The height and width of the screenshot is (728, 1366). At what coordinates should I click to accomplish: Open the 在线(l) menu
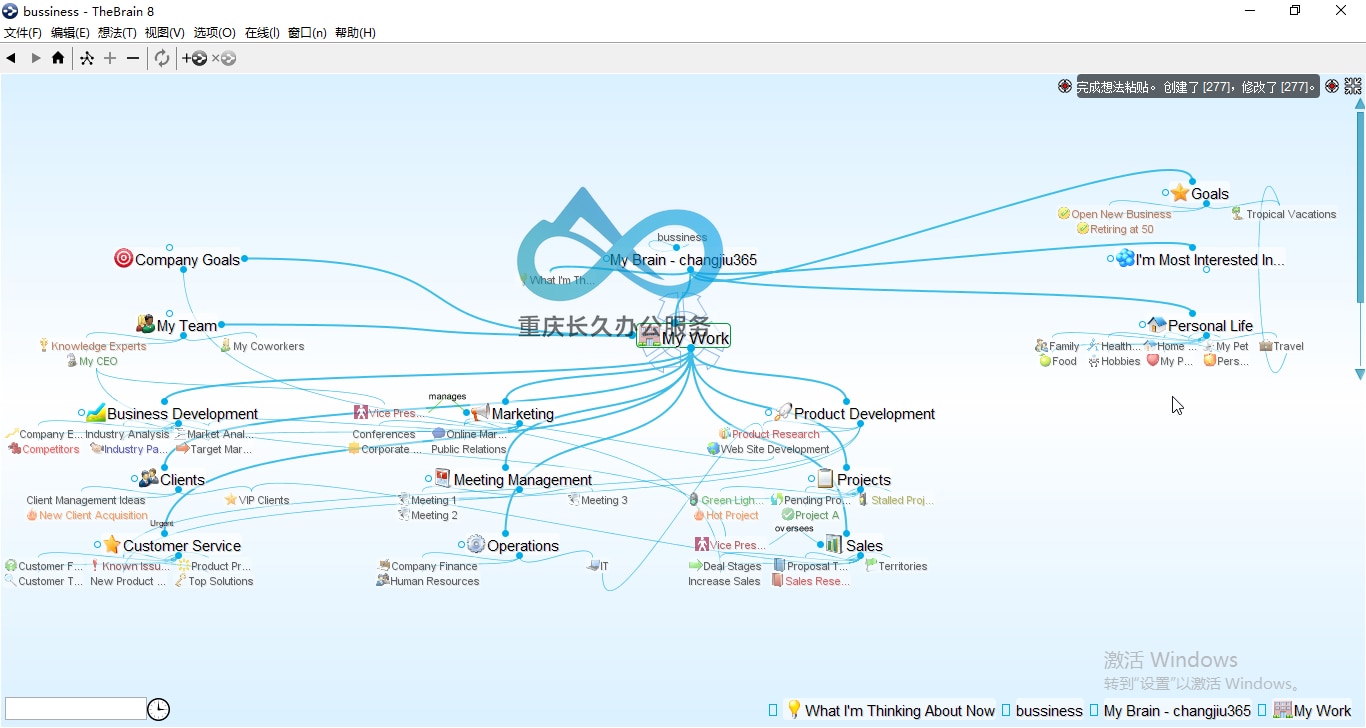point(262,33)
